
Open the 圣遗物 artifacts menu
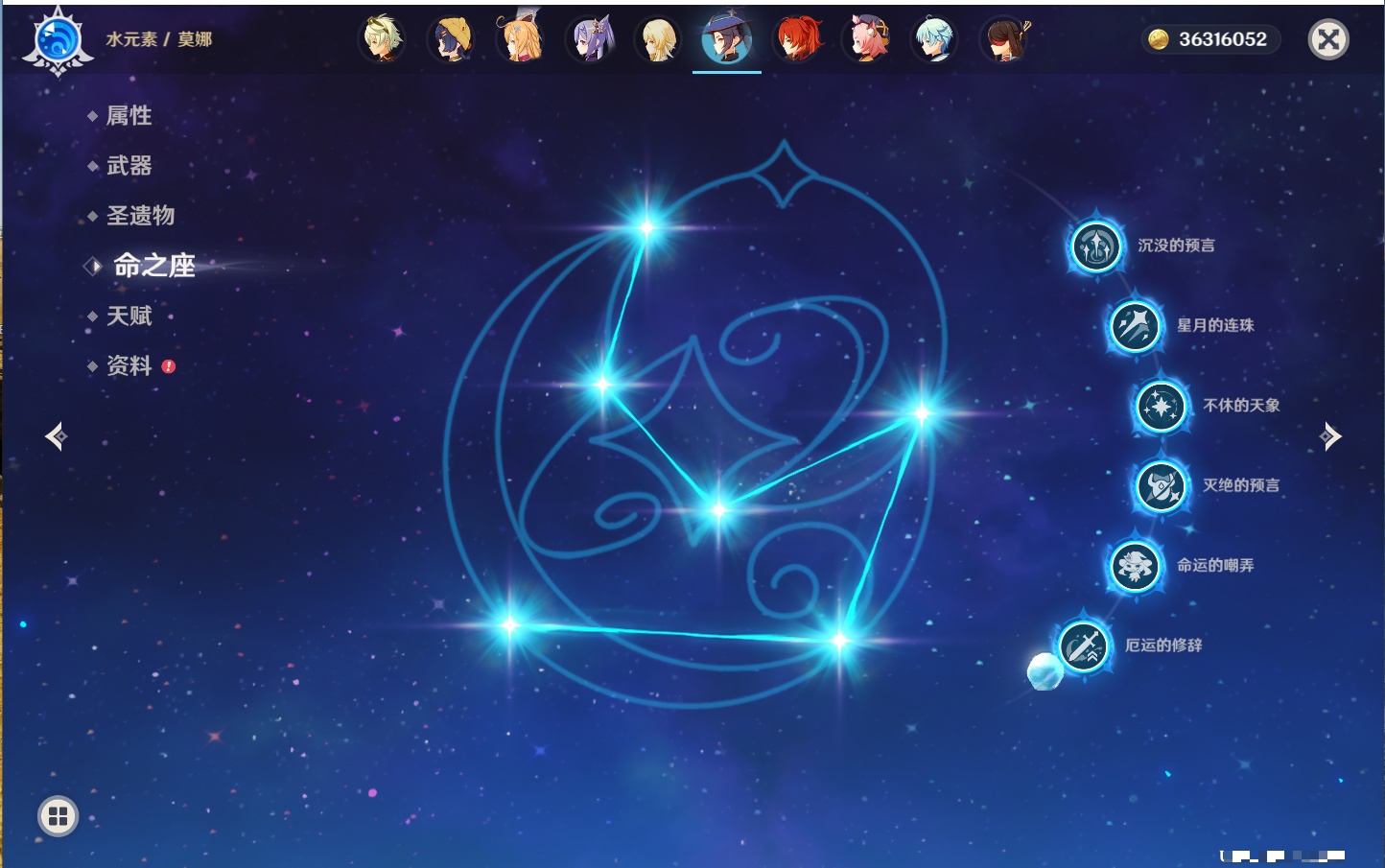point(141,216)
